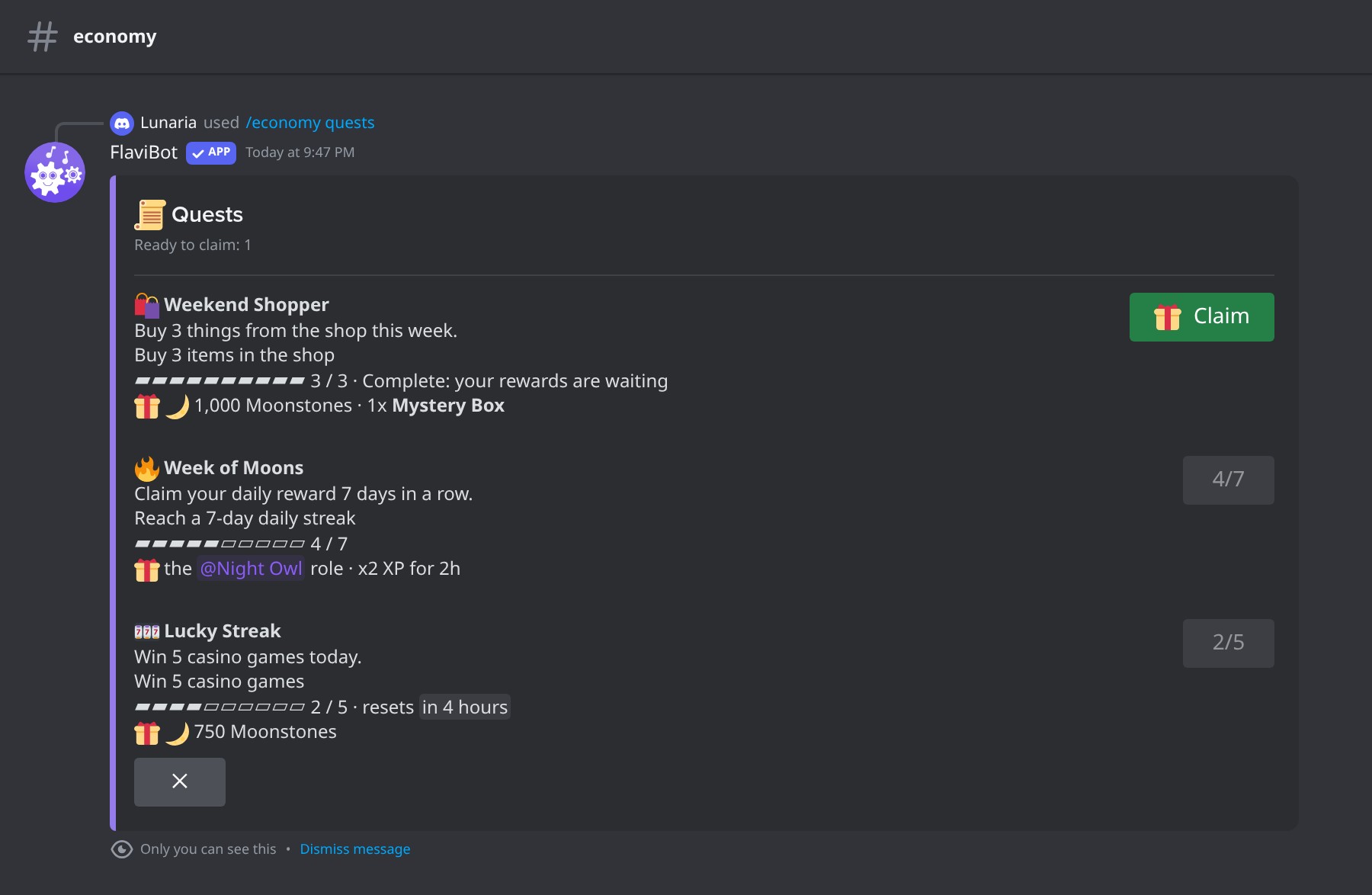Open FlaviBot's gear avatar
Image resolution: width=1372 pixels, height=895 pixels.
[x=55, y=172]
